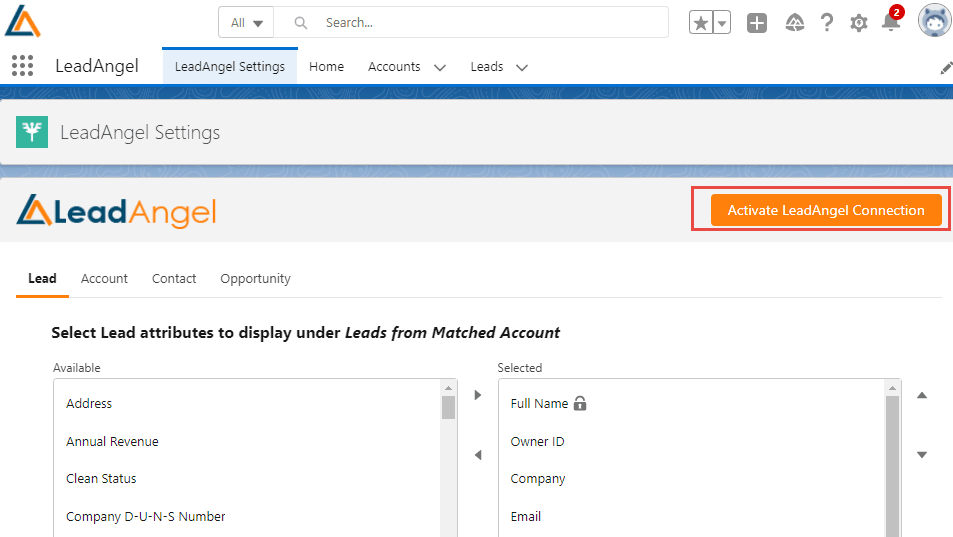Move the selection to Selected with the right arrow
The width and height of the screenshot is (953, 537).
[478, 395]
